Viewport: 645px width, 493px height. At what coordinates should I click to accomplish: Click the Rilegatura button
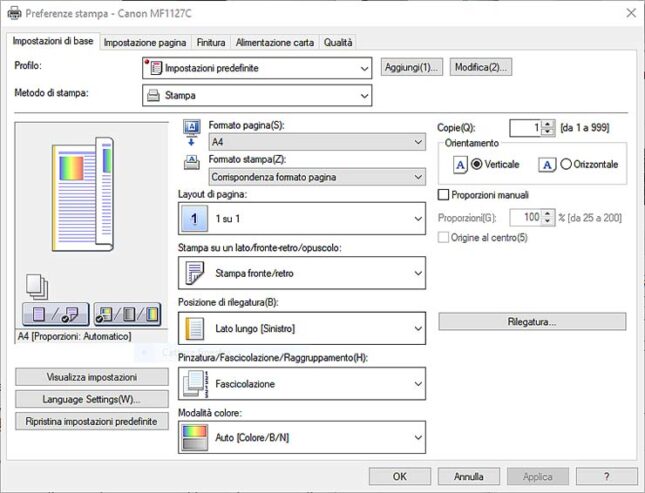tap(531, 322)
